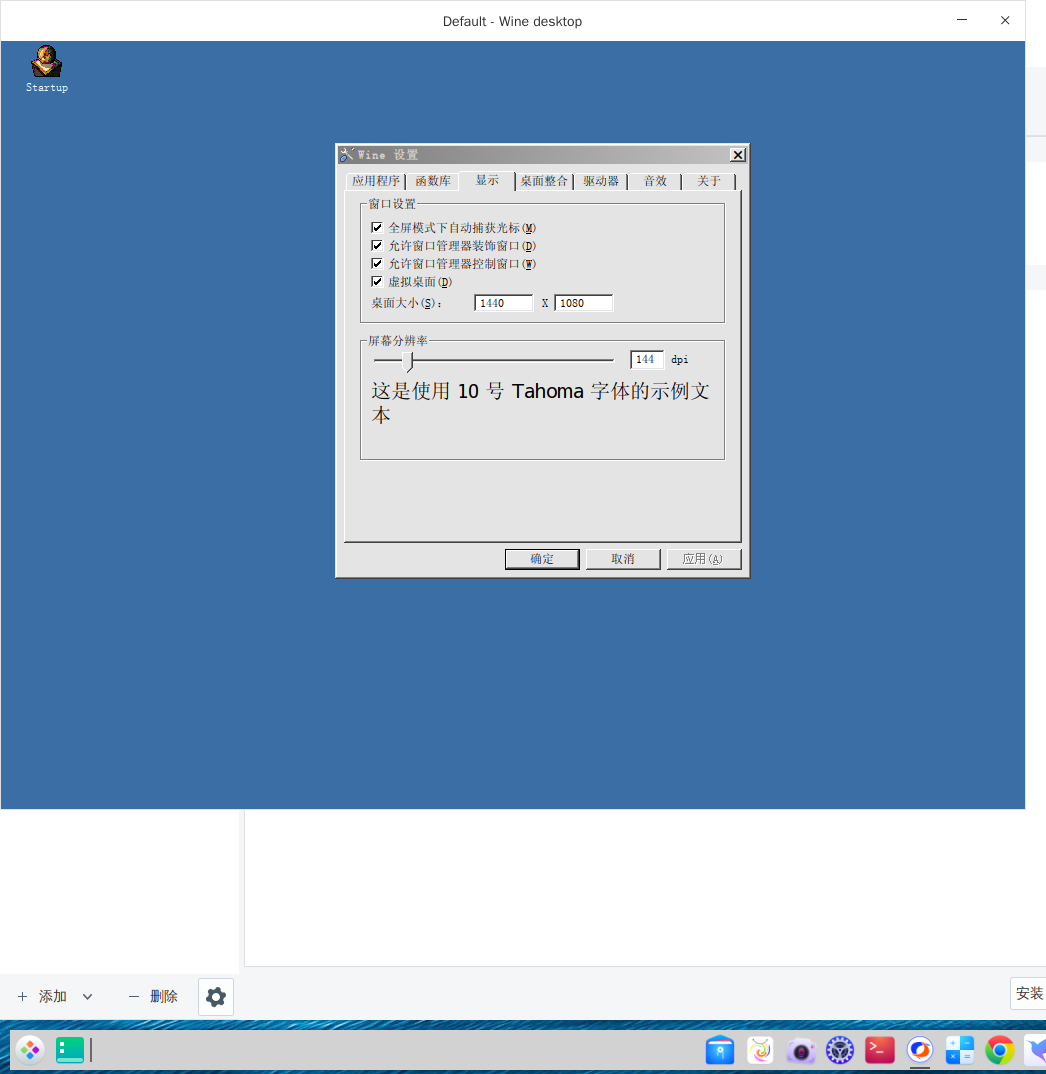Open the colorful swirl app in taskbar

pyautogui.click(x=760, y=1050)
